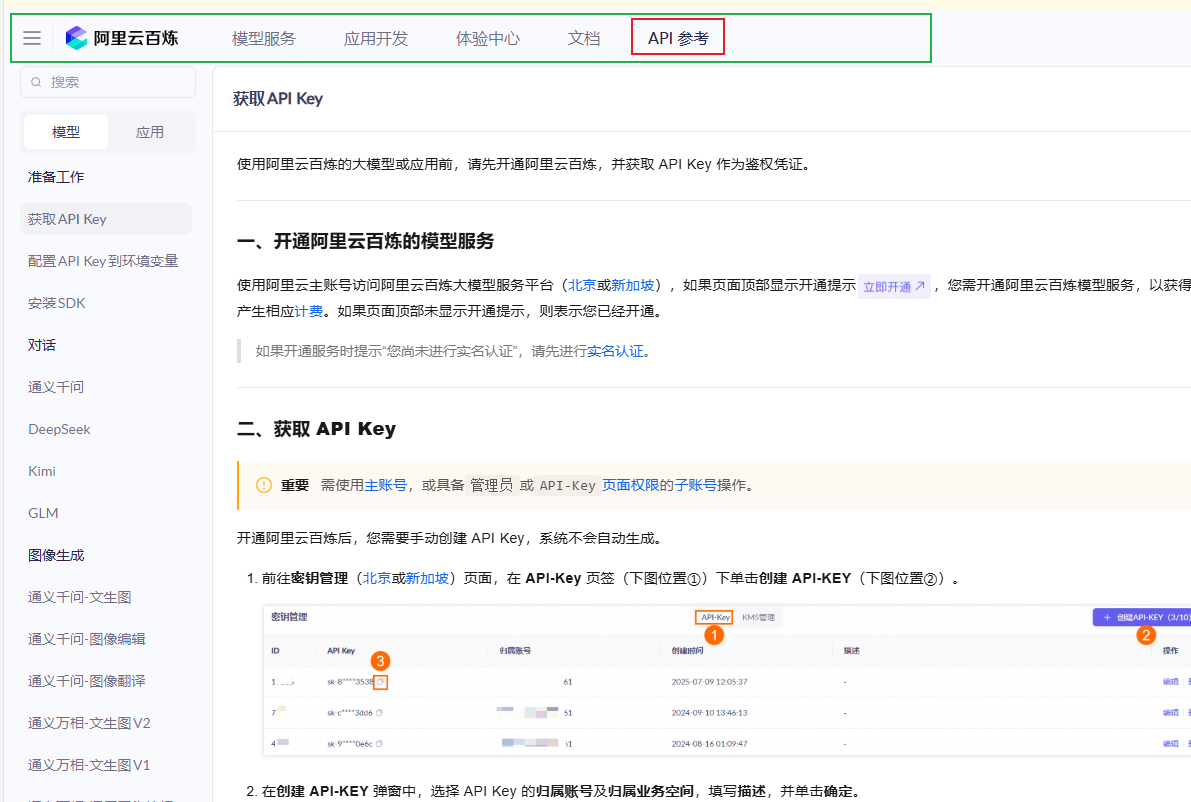Open the 页面权限 link
The height and width of the screenshot is (802, 1191).
pos(630,485)
